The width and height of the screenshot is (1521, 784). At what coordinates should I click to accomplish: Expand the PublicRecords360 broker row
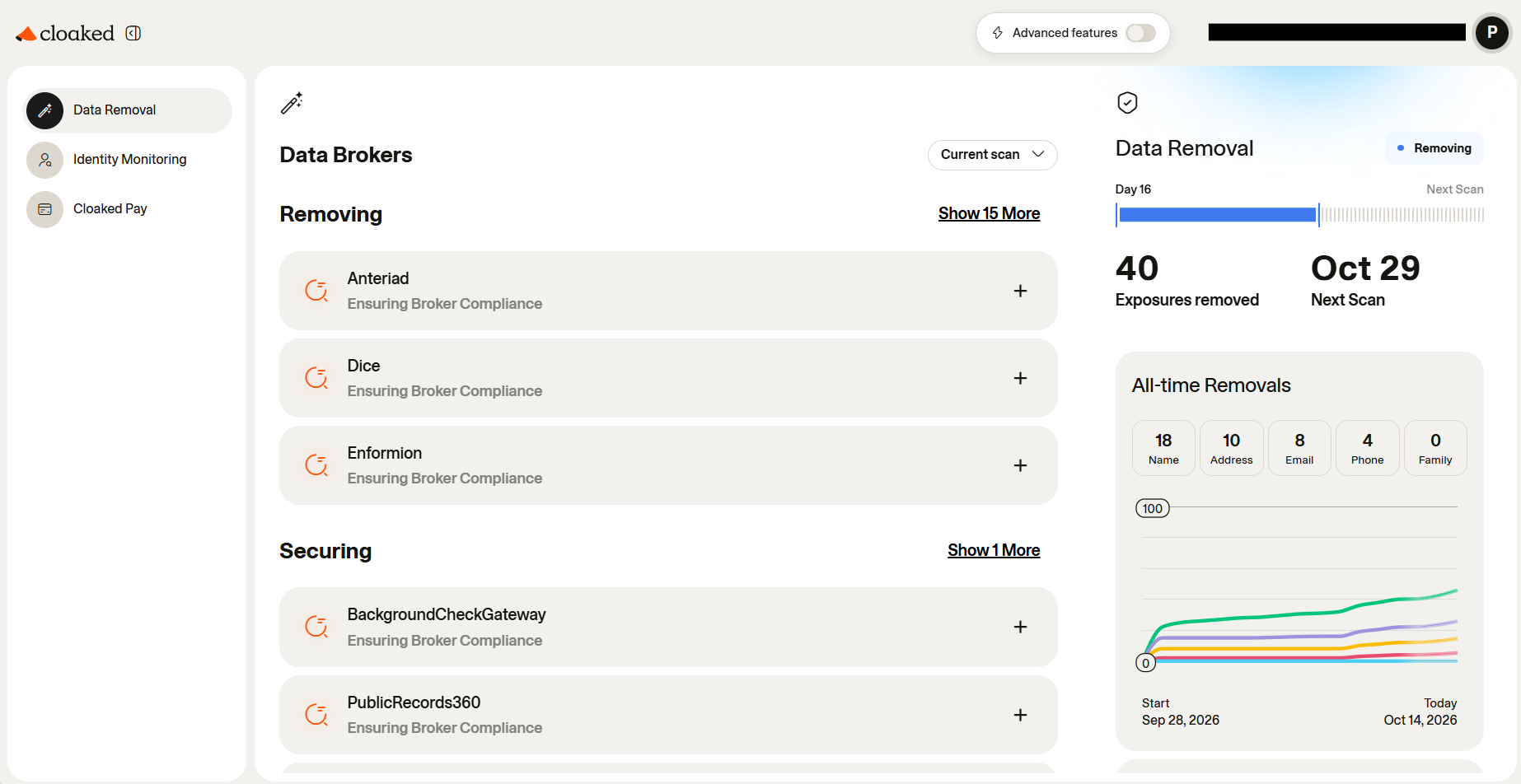(x=1020, y=715)
